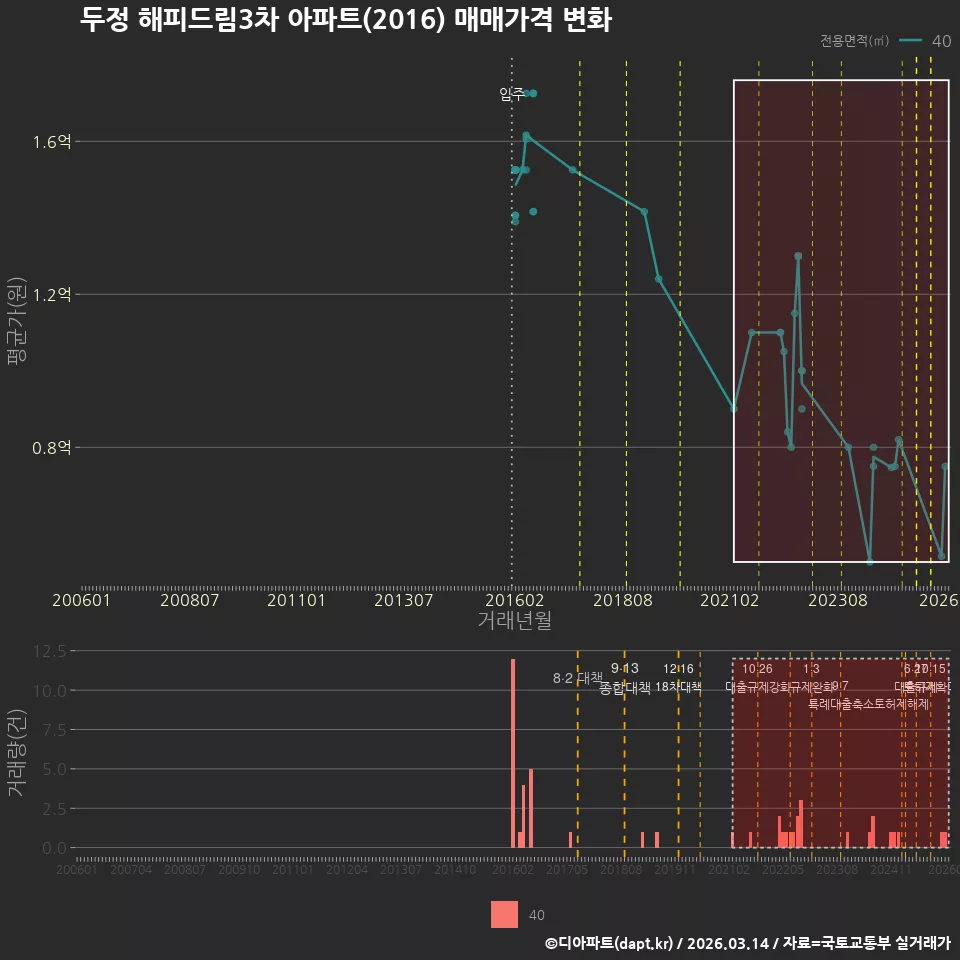The image size is (960, 960).
Task: Click the 0.8억 price axis label
Action: click(x=51, y=448)
